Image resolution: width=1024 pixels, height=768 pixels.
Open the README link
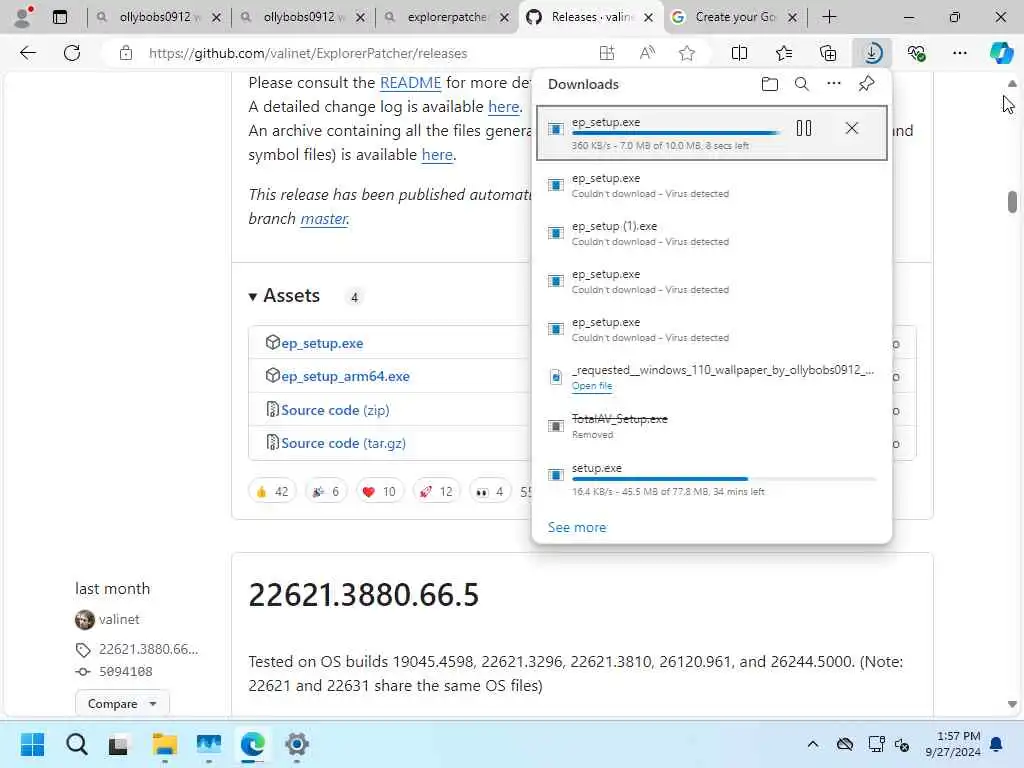pyautogui.click(x=410, y=82)
